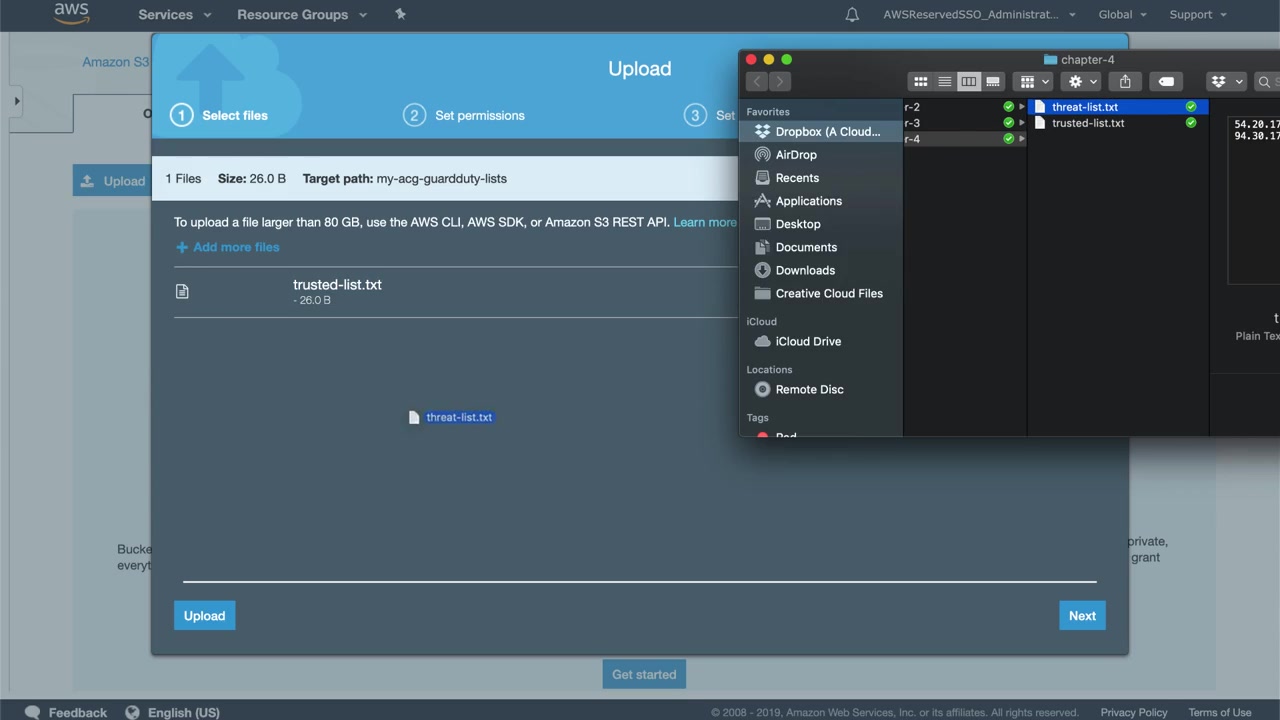Open the Privacy Policy link

1134,713
